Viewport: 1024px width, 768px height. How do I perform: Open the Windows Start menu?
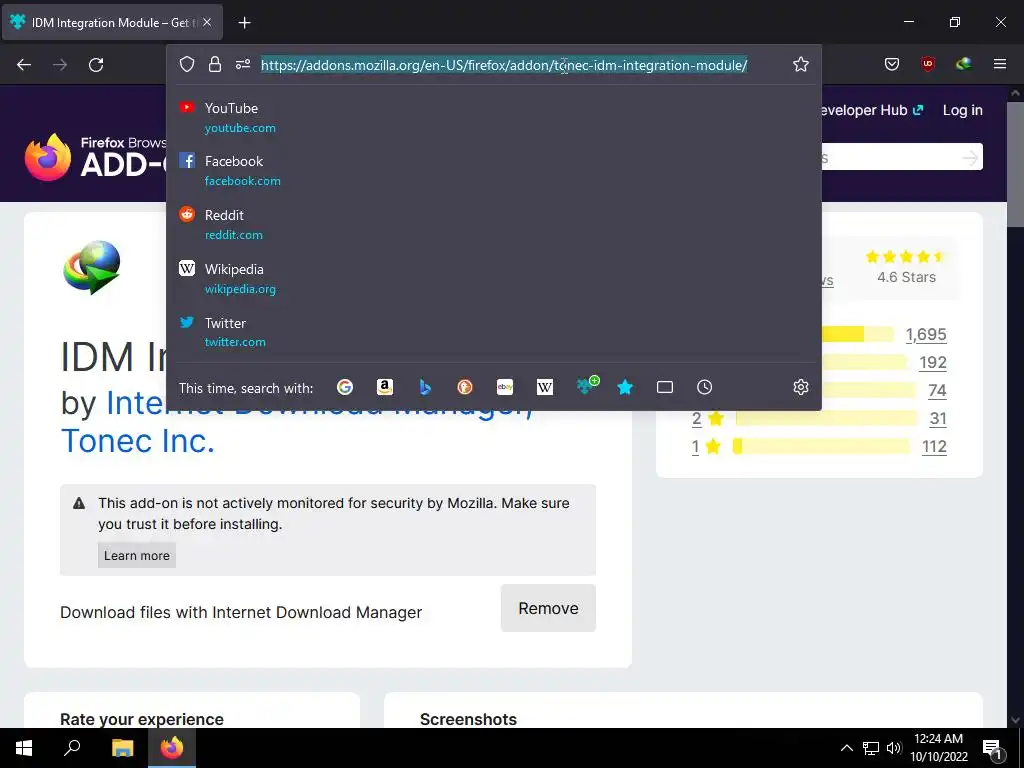24,748
